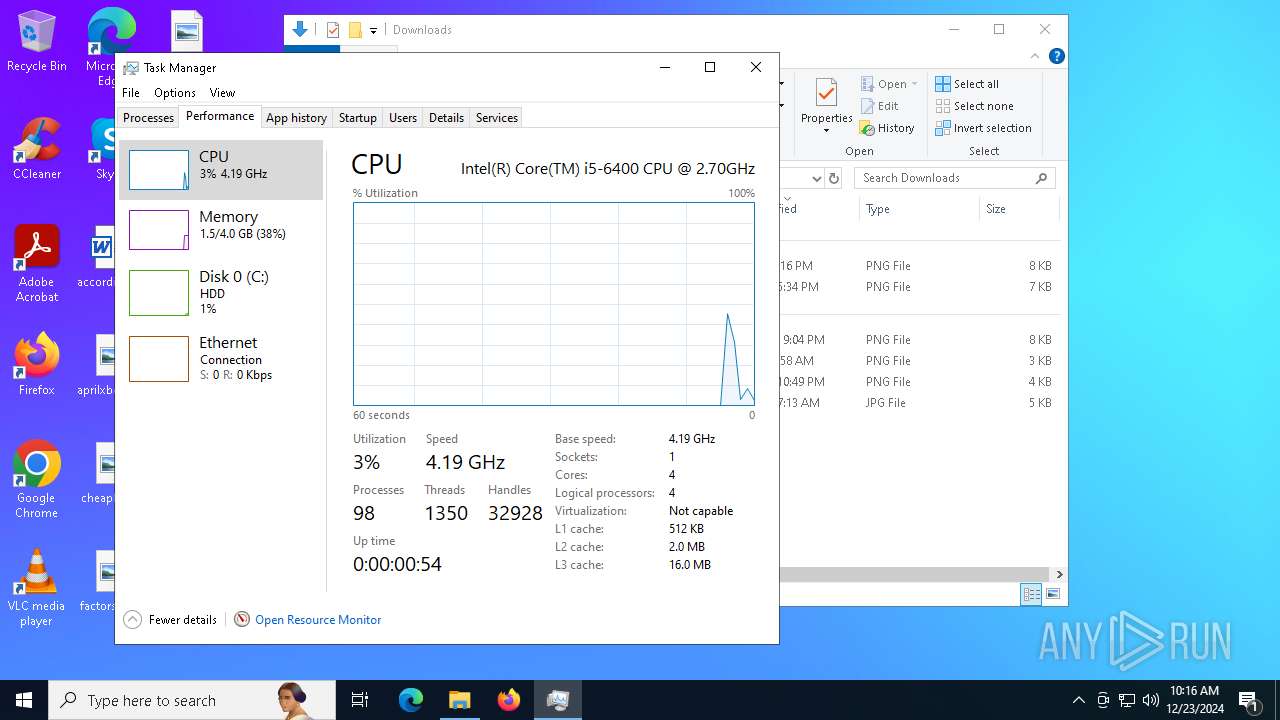Image resolution: width=1280 pixels, height=720 pixels.
Task: Refresh the Downloads folder view
Action: [x=834, y=178]
